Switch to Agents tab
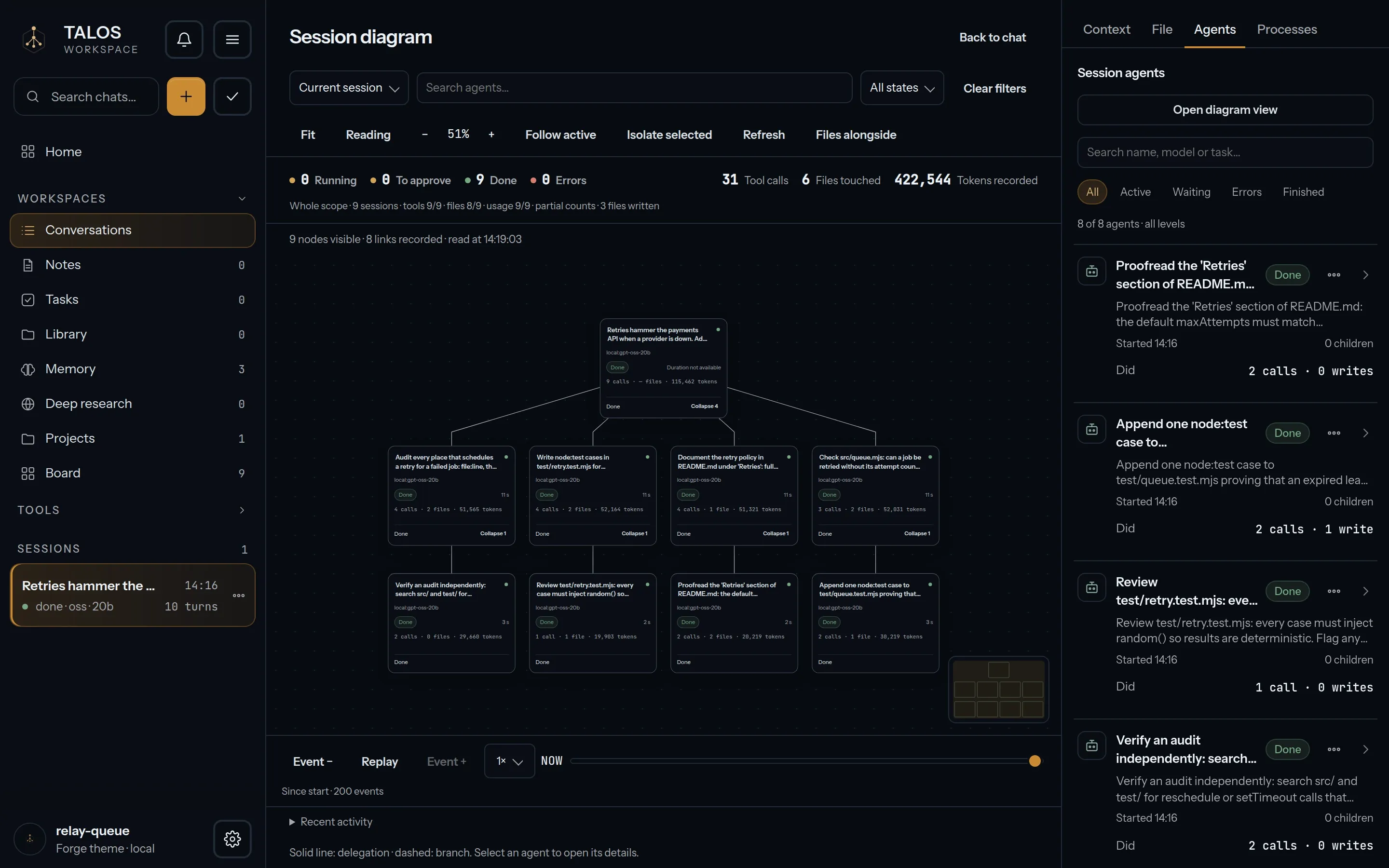This screenshot has width=1389, height=868. pyautogui.click(x=1214, y=29)
